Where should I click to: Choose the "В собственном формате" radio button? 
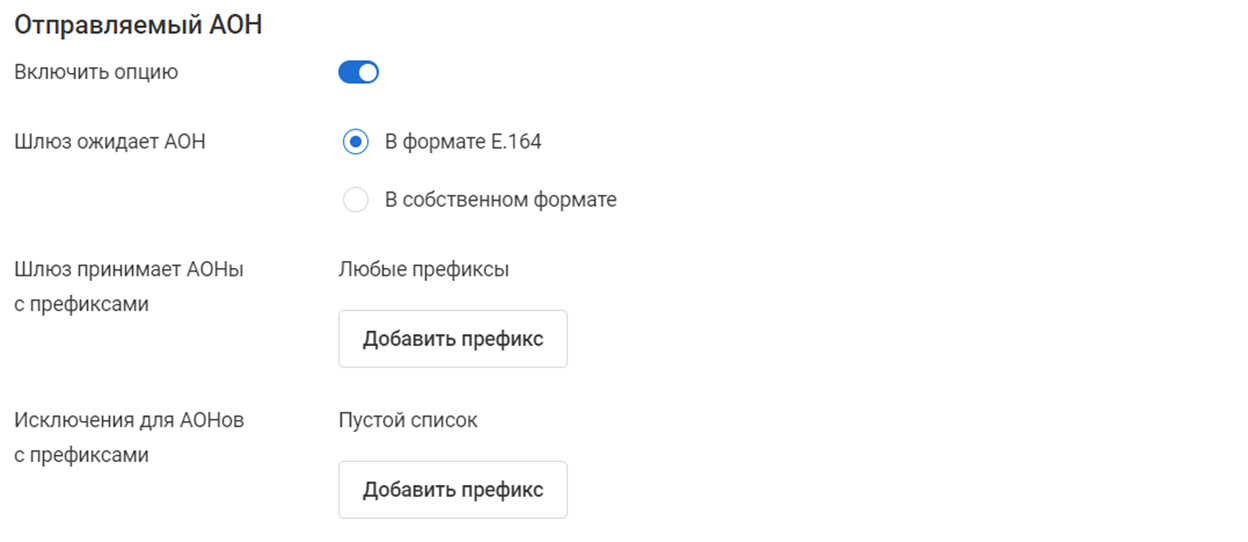point(355,200)
